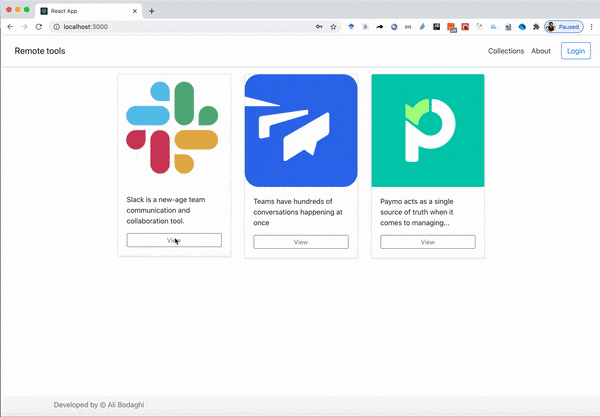
Task: Click the blue hexagon extension icon
Action: coord(522,27)
